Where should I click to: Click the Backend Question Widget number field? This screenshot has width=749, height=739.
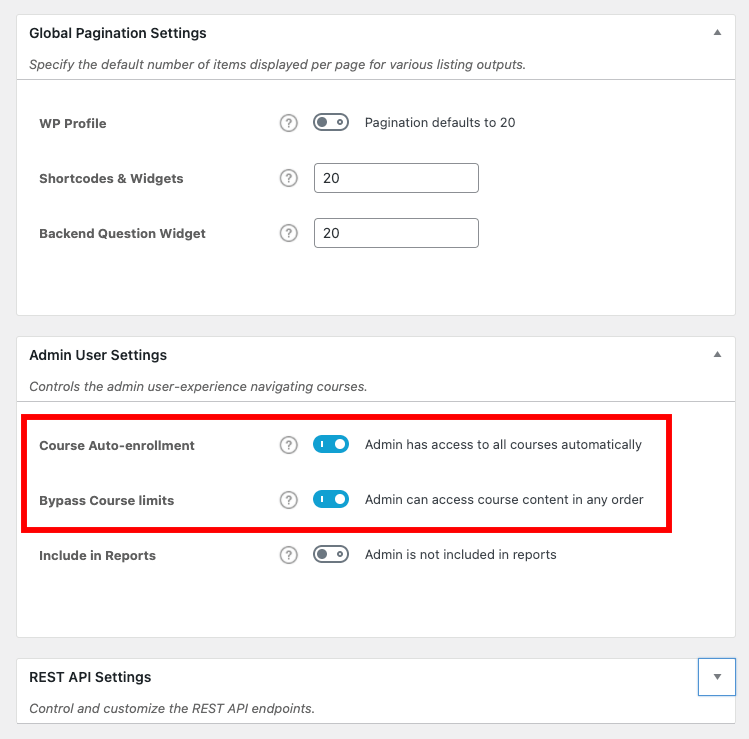(396, 233)
